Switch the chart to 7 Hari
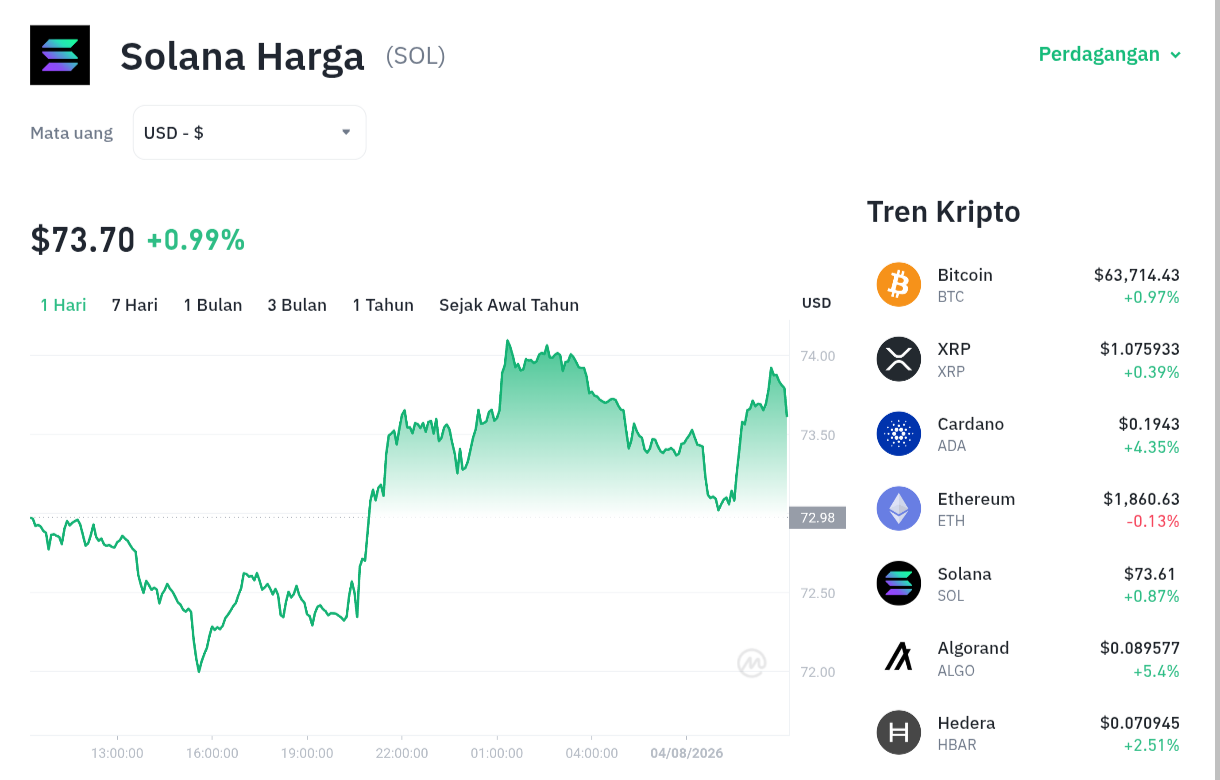The width and height of the screenshot is (1220, 780). point(135,305)
